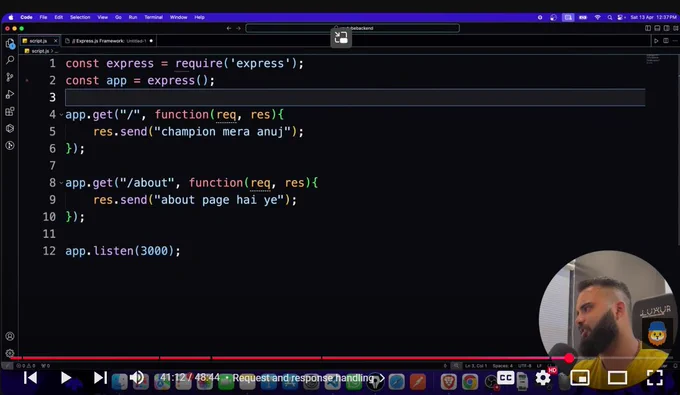Viewport: 680px width, 395px height.
Task: Click script.js in the breadcrumb
Action: point(40,51)
